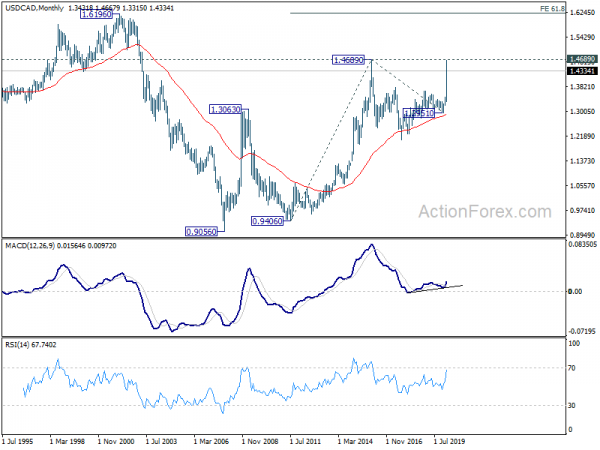The image size is (600, 450).
Task: Click the 1.05570 price axis value
Action: click(582, 186)
